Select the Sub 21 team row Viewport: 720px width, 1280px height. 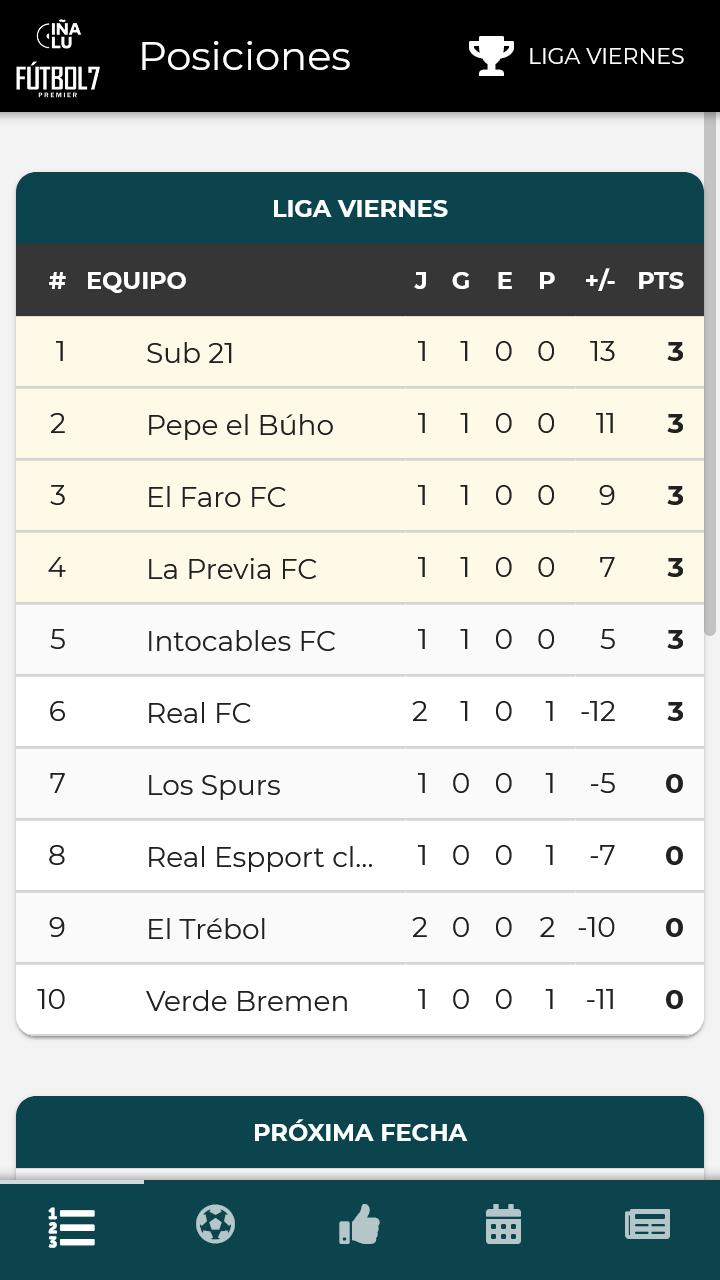[360, 352]
